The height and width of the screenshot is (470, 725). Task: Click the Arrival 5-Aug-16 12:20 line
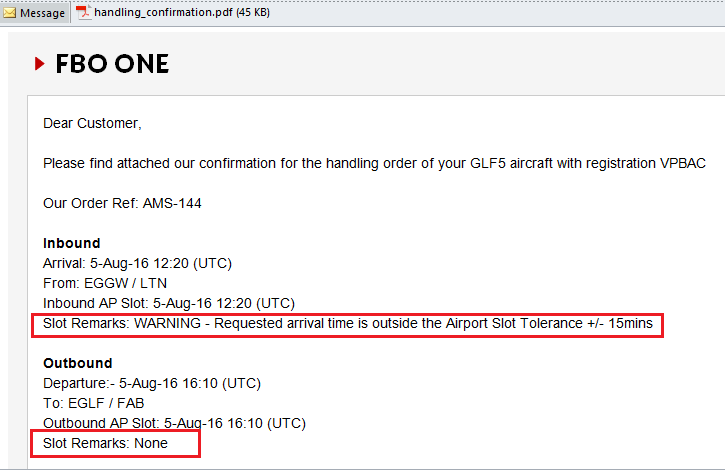pos(137,263)
